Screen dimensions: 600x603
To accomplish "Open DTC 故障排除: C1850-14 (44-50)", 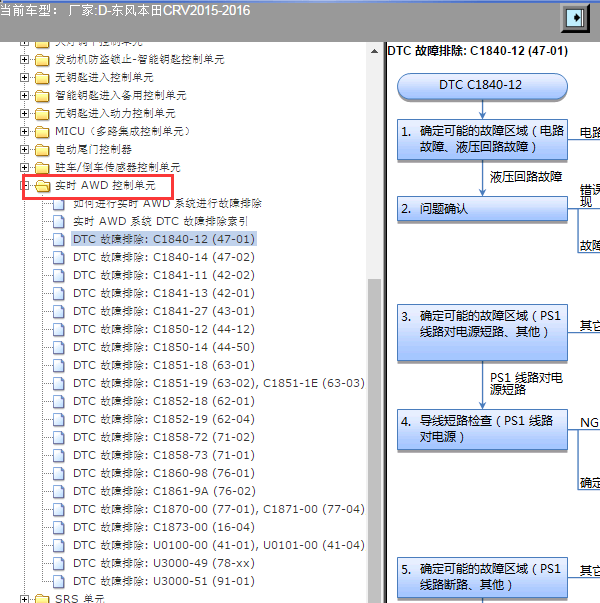I will pos(164,347).
